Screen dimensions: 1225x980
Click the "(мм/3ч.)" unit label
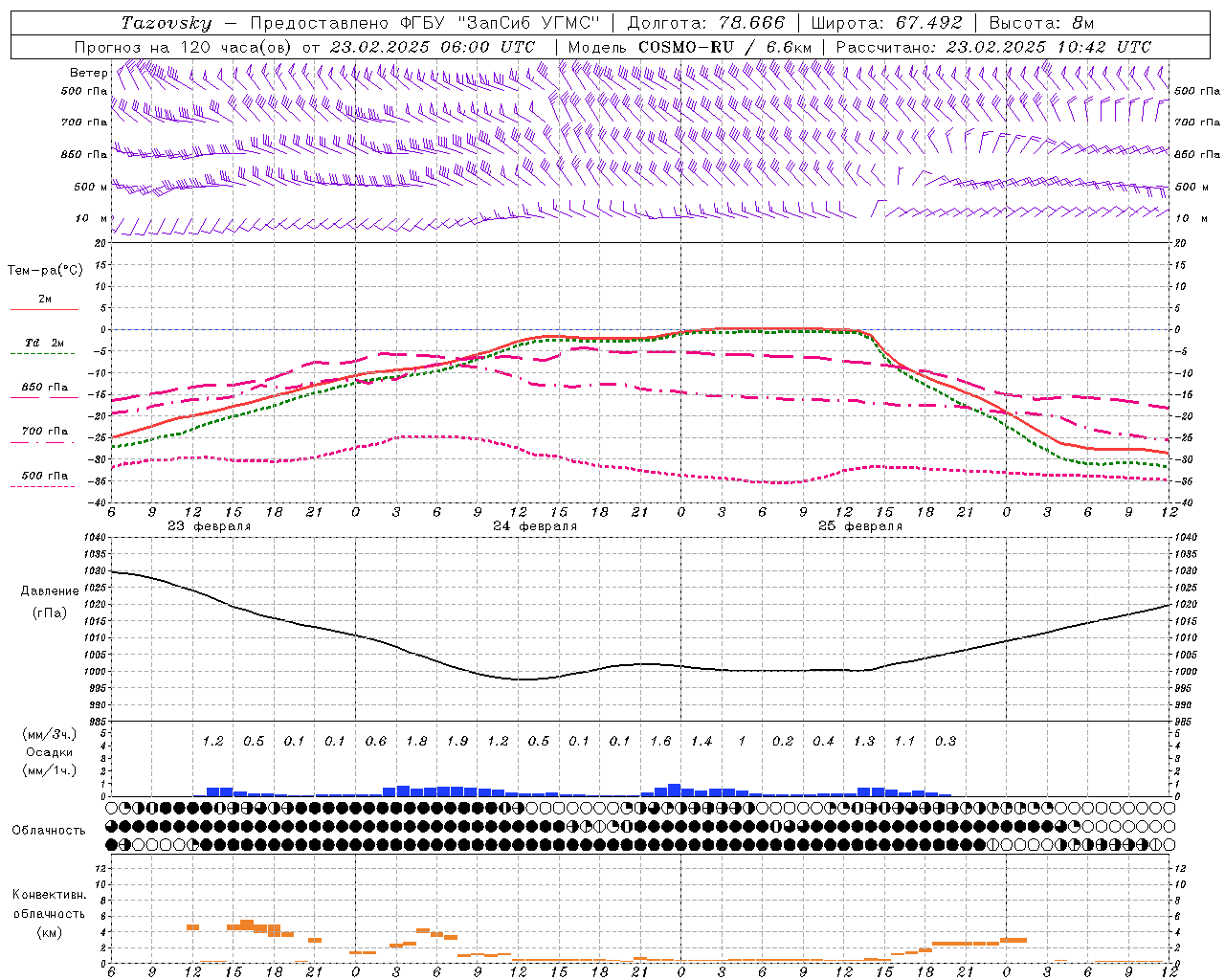[48, 735]
